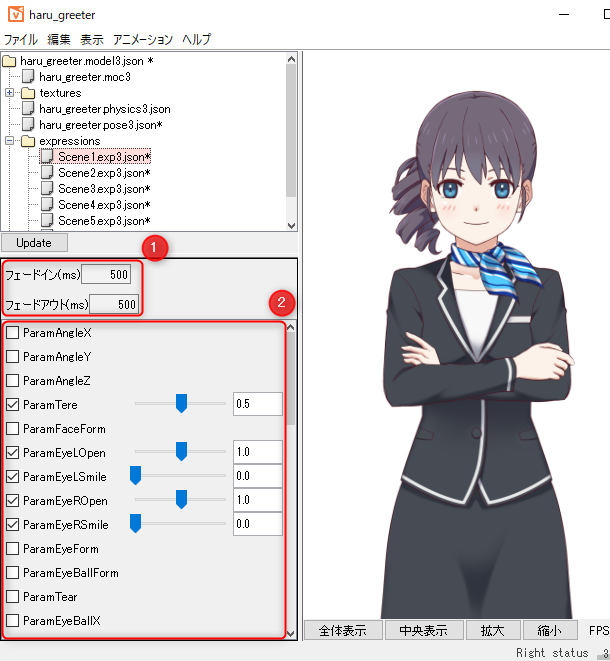The height and width of the screenshot is (661, 610).
Task: Select Scene3.exp3.json expression file
Action: [x=104, y=189]
